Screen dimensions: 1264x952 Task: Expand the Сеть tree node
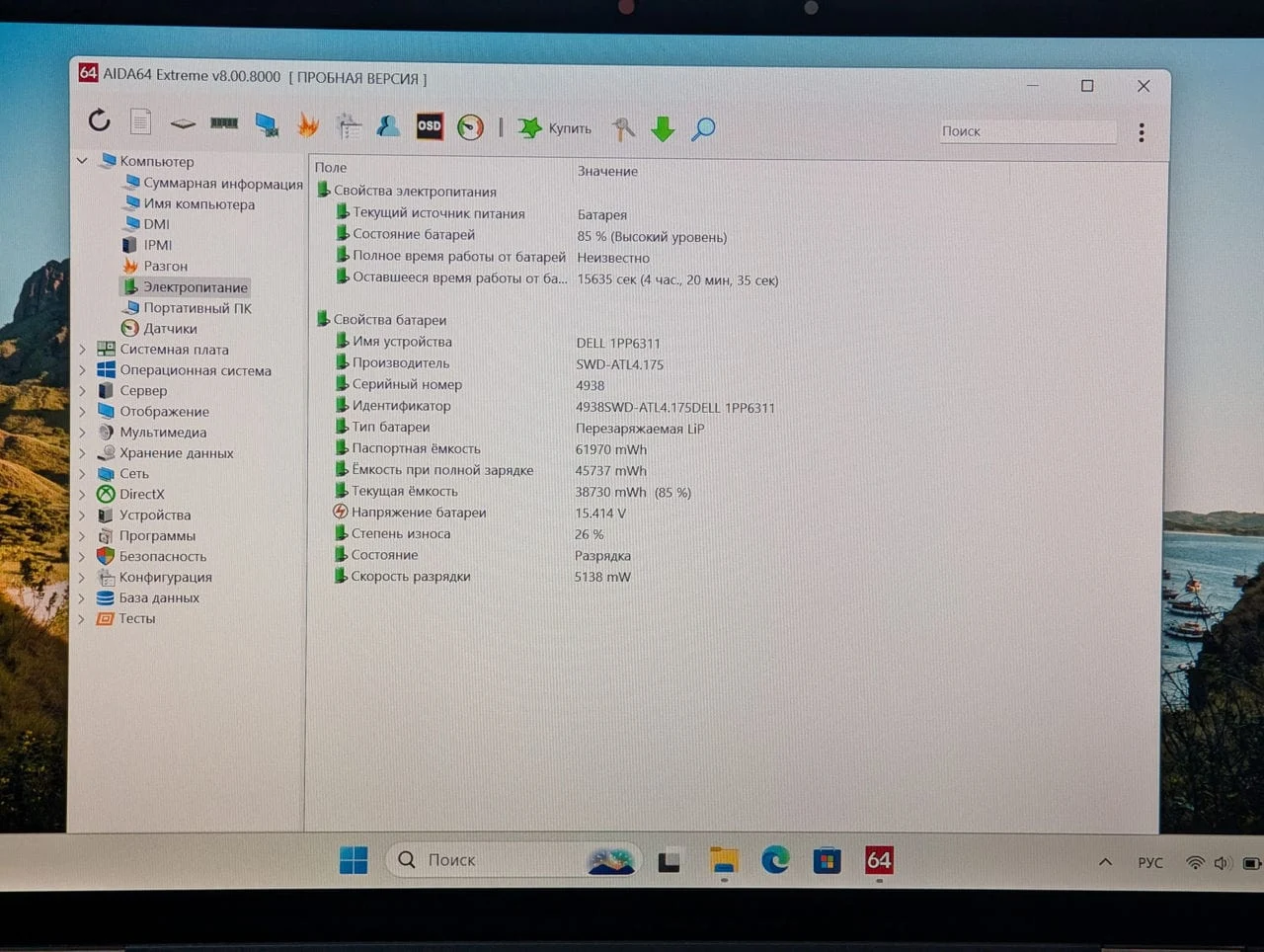click(82, 473)
